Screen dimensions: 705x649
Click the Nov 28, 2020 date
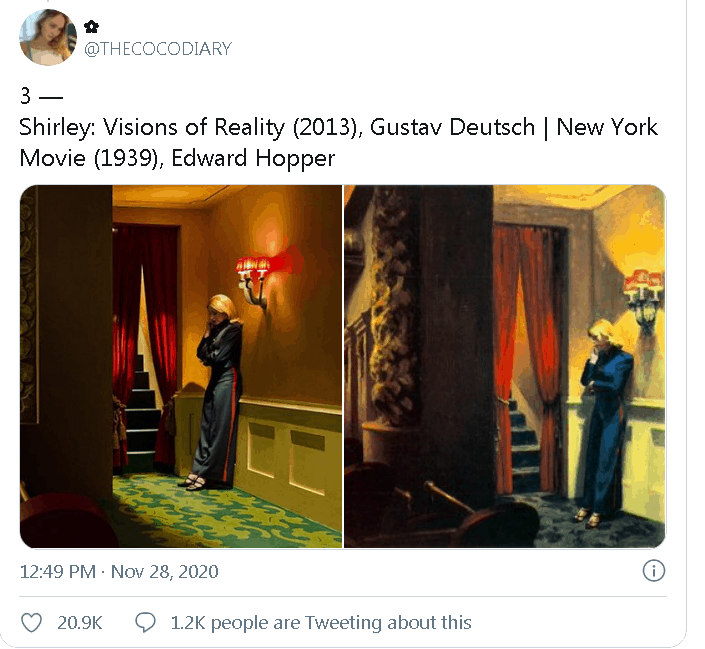(x=165, y=572)
